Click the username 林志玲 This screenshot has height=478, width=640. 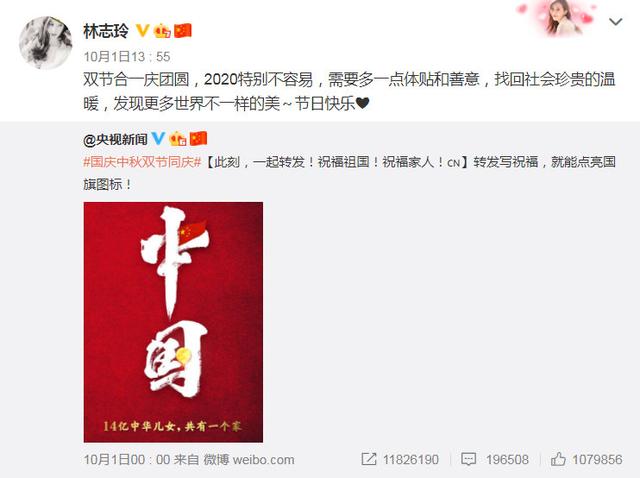click(106, 31)
